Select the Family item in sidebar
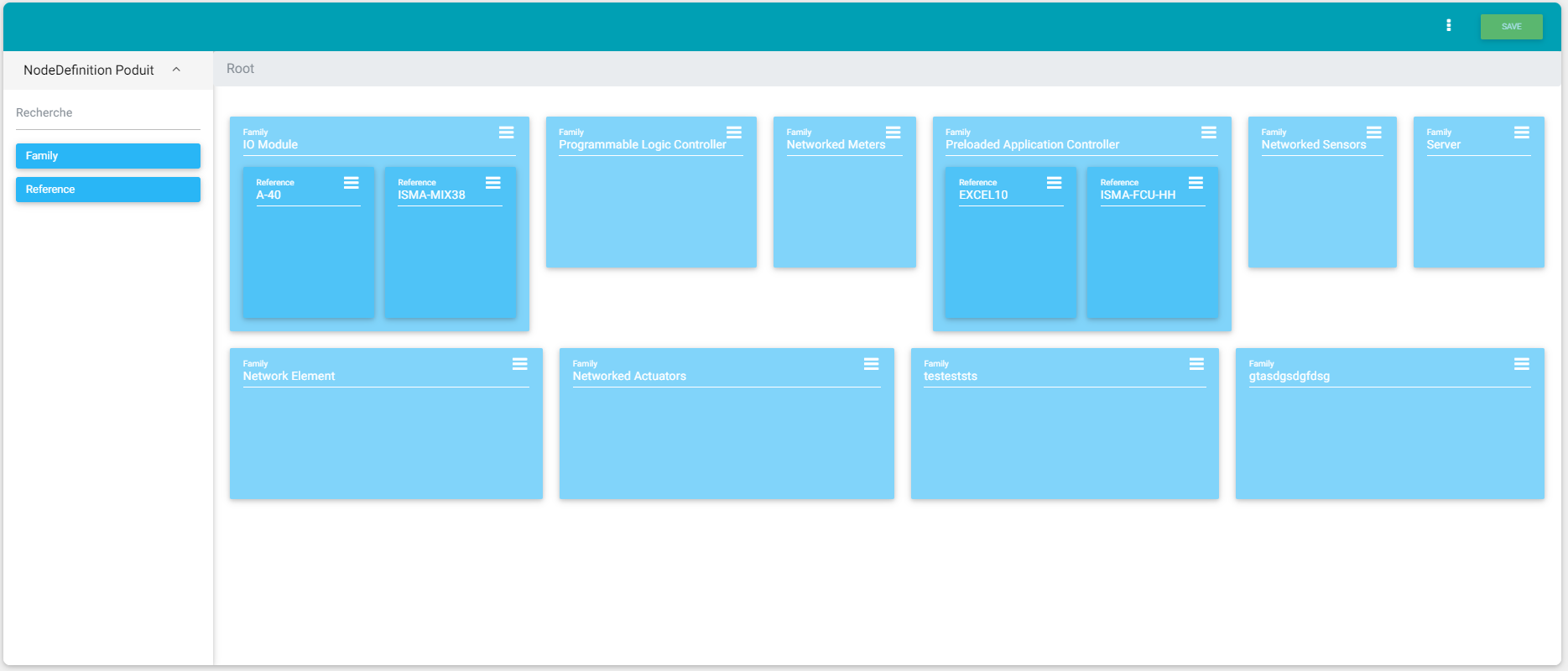Screen dimensions: 1568x671 click(108, 156)
